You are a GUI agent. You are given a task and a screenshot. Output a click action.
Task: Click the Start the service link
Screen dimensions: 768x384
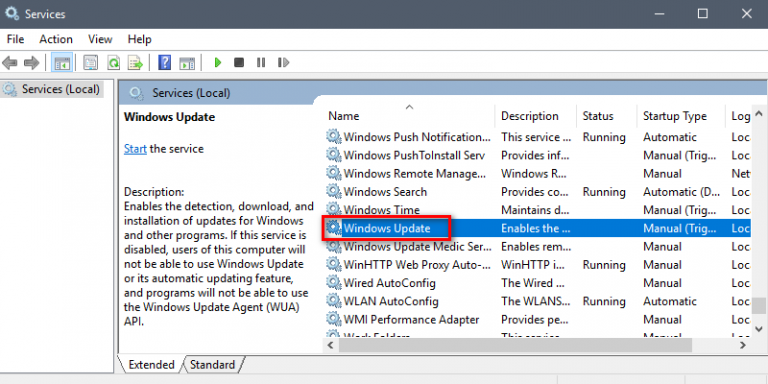tap(135, 149)
